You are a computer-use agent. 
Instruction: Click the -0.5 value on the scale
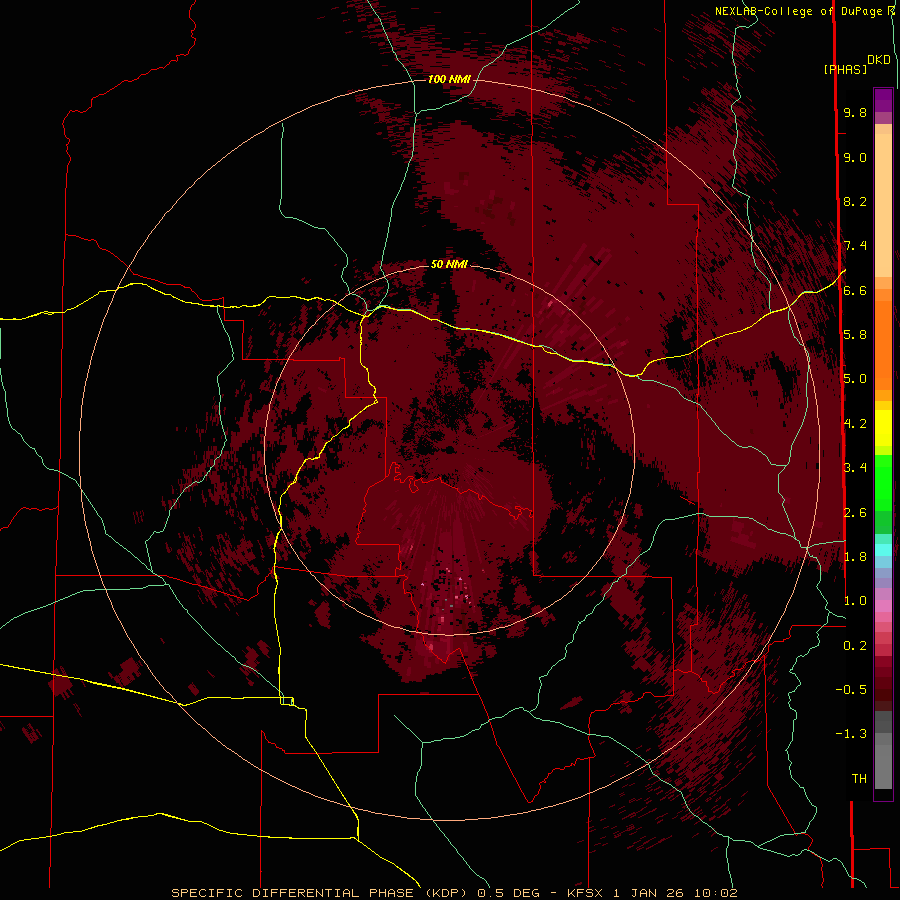pyautogui.click(x=851, y=689)
